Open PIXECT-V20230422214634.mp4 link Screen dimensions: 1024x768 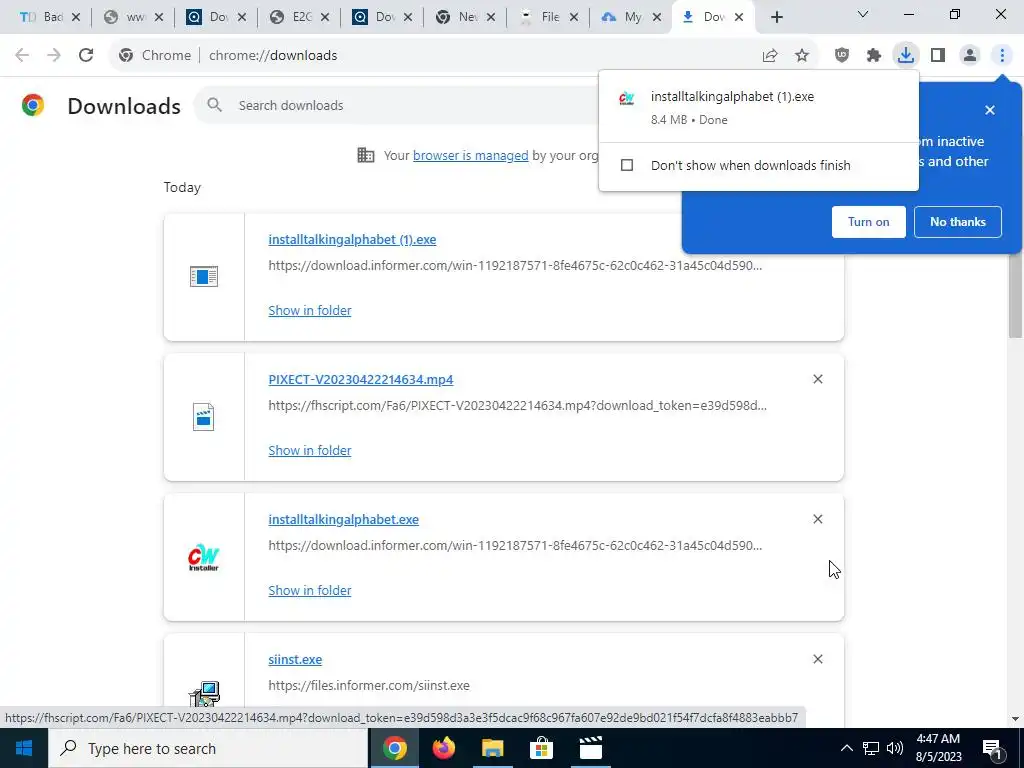click(360, 379)
